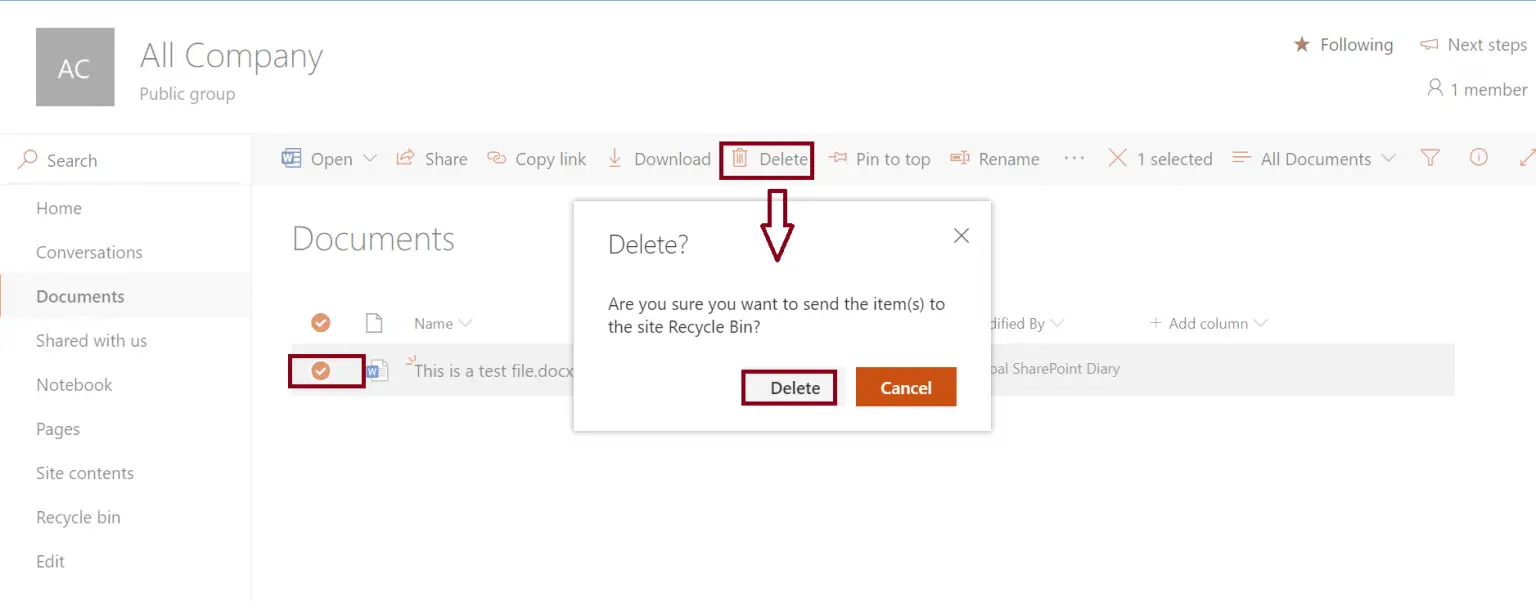The image size is (1536, 601).
Task: Expand the Open command dropdown chevron
Action: point(371,158)
